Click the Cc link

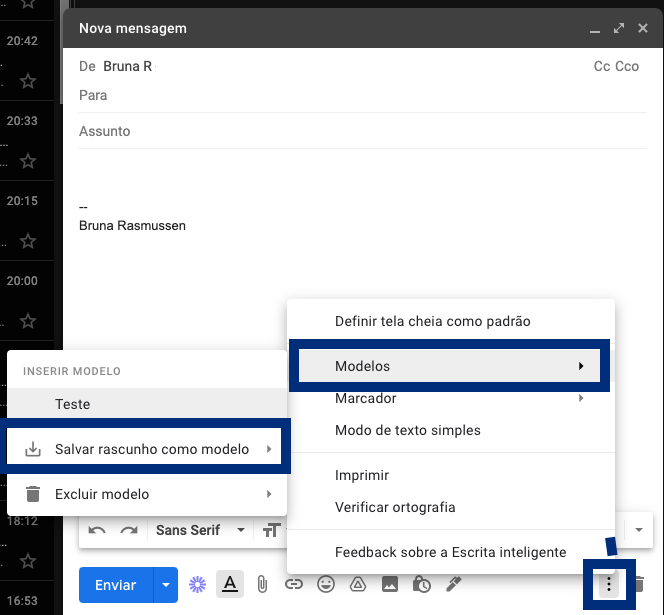(602, 66)
